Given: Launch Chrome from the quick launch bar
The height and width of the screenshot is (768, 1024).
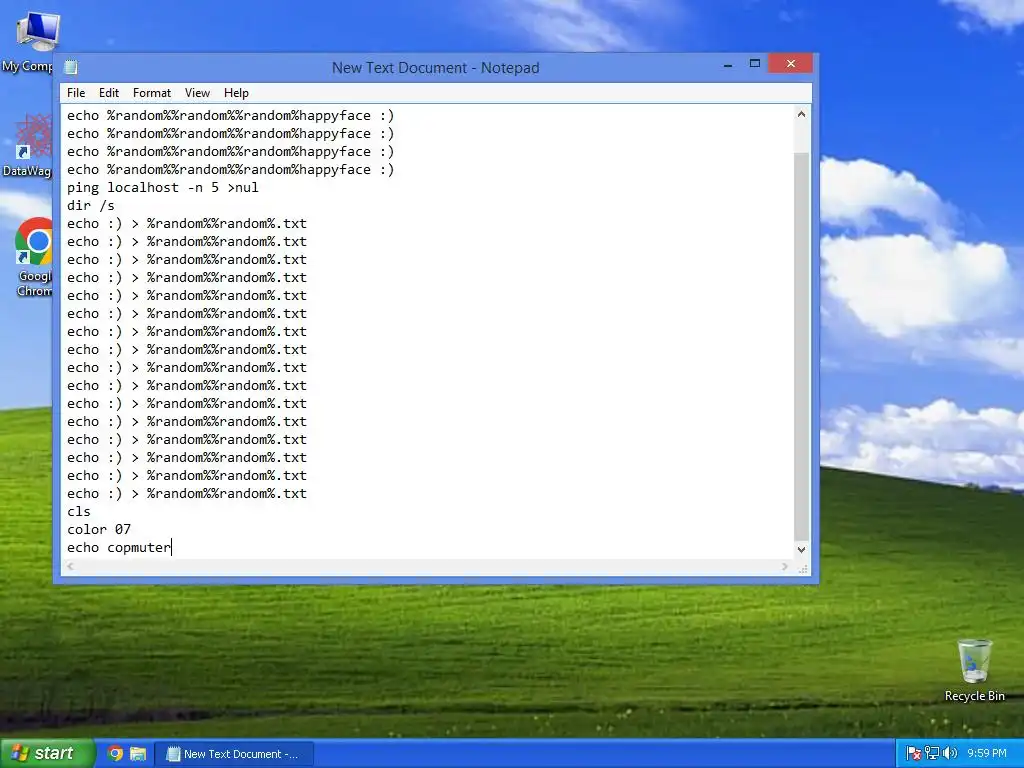Looking at the screenshot, I should click(x=115, y=754).
